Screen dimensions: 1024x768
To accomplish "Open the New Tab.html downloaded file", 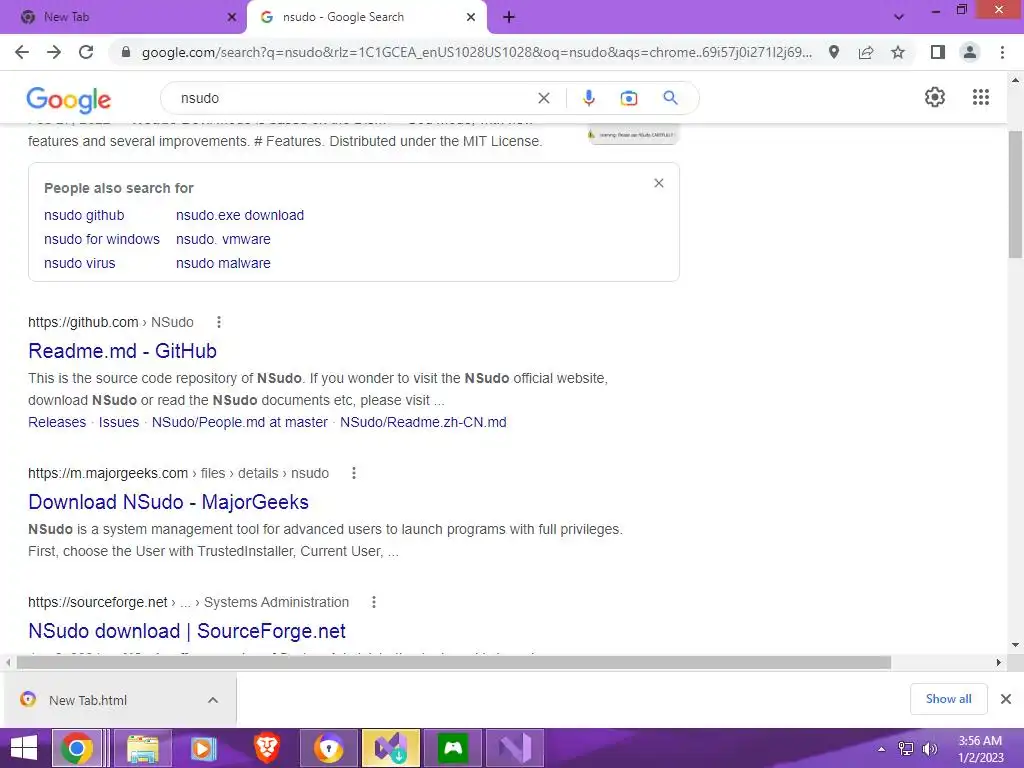I will pos(88,700).
